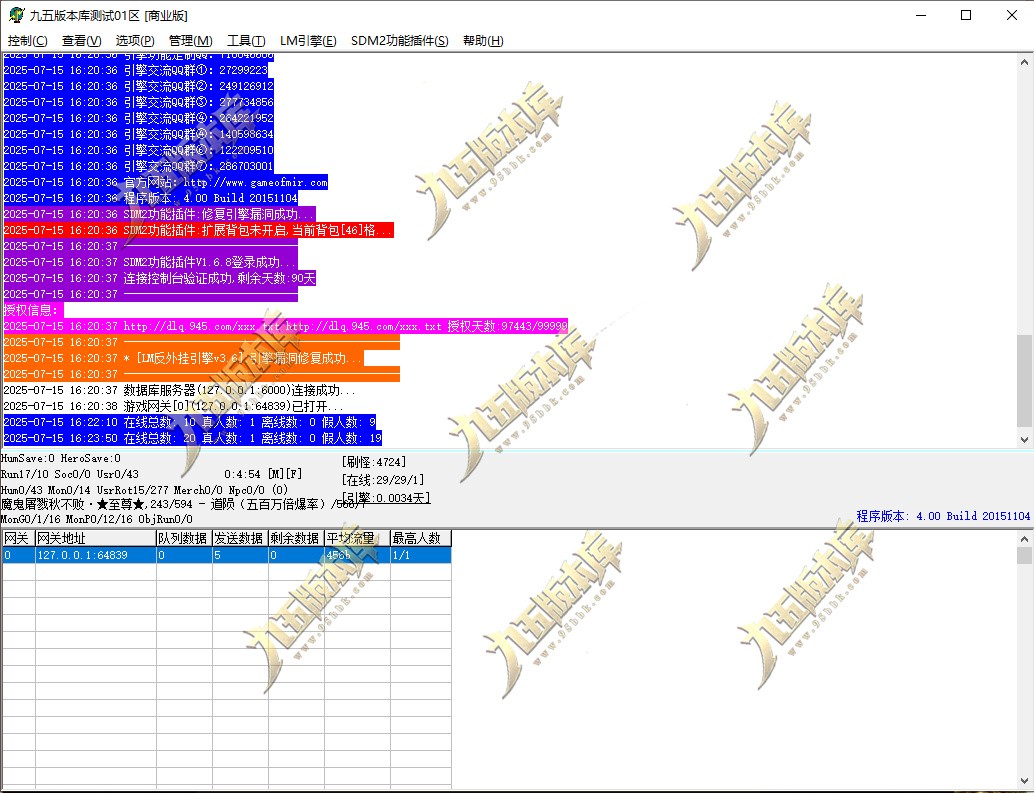Click the gameofmir.com official website log line
This screenshot has height=793, width=1034.
click(166, 183)
